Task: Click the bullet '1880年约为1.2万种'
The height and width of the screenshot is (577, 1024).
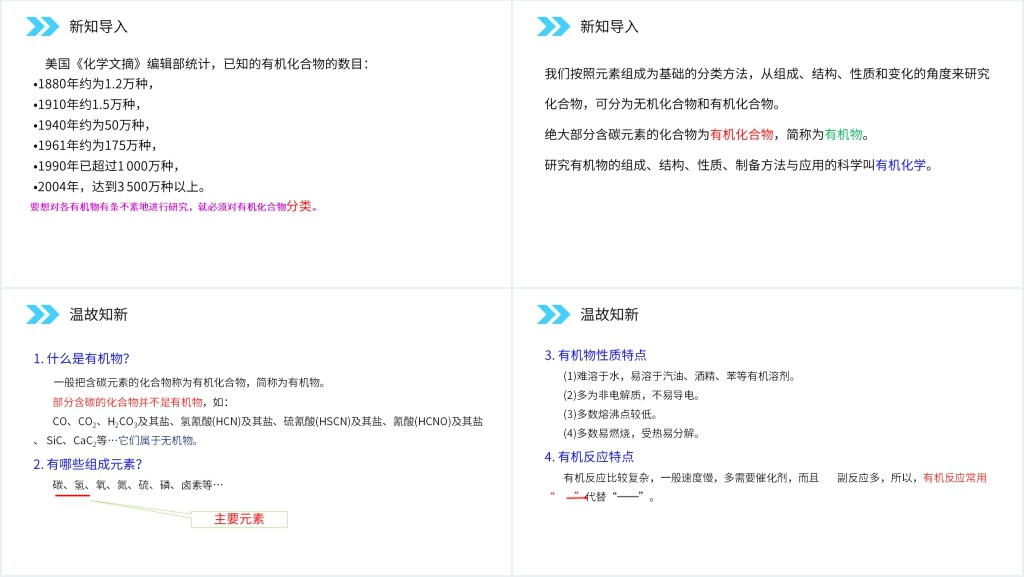Action: [x=93, y=84]
